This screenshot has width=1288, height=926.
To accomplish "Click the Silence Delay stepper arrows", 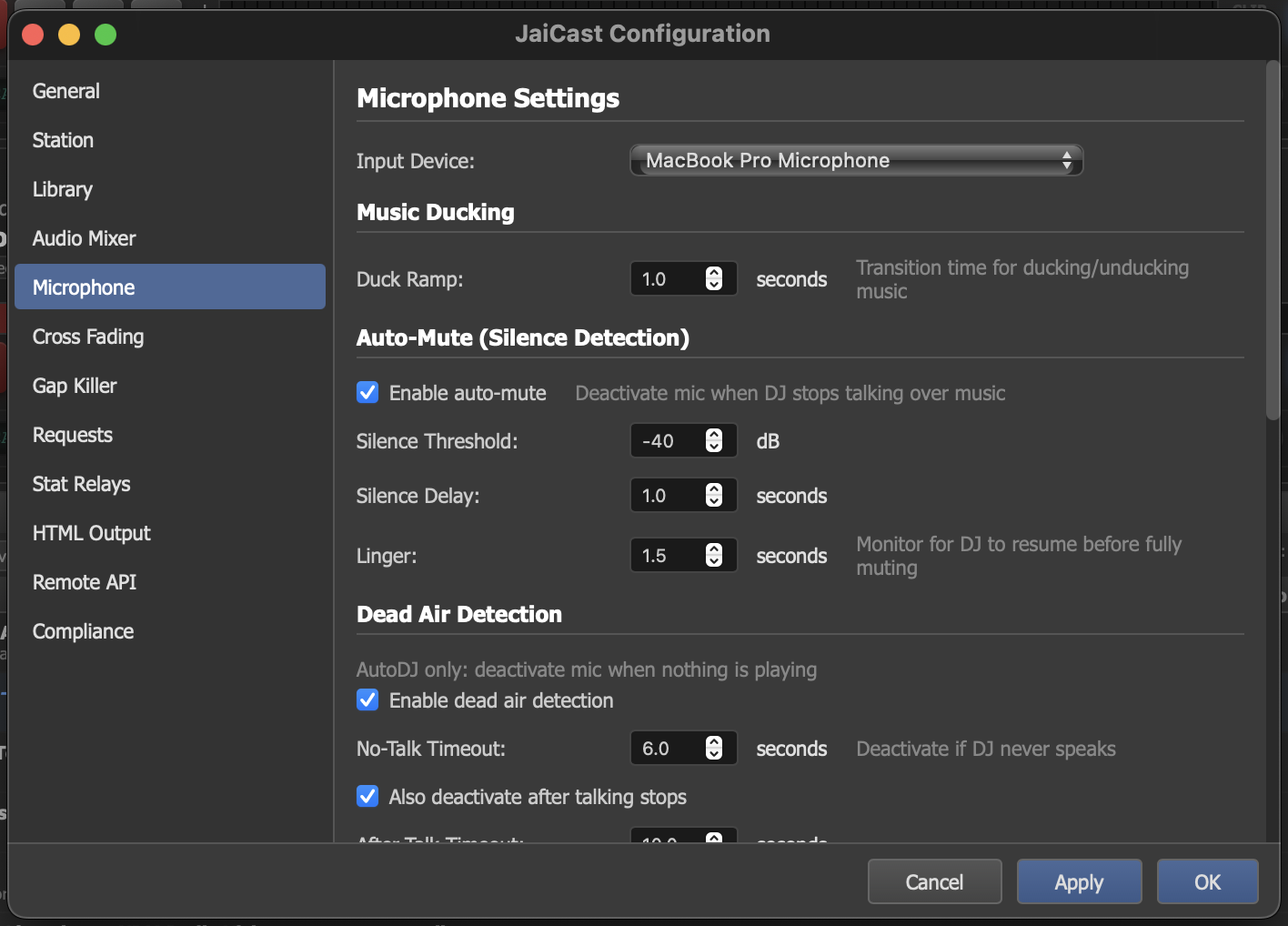I will point(714,496).
